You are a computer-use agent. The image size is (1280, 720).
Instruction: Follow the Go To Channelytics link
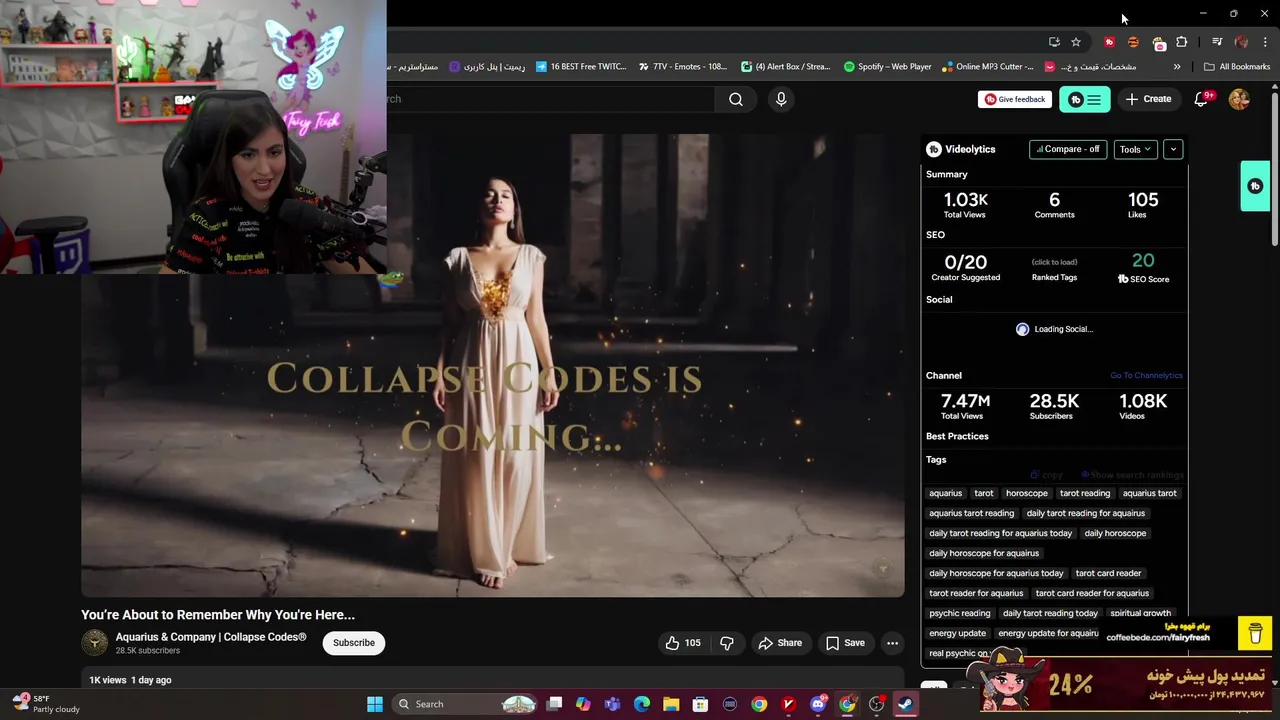pyautogui.click(x=1146, y=376)
